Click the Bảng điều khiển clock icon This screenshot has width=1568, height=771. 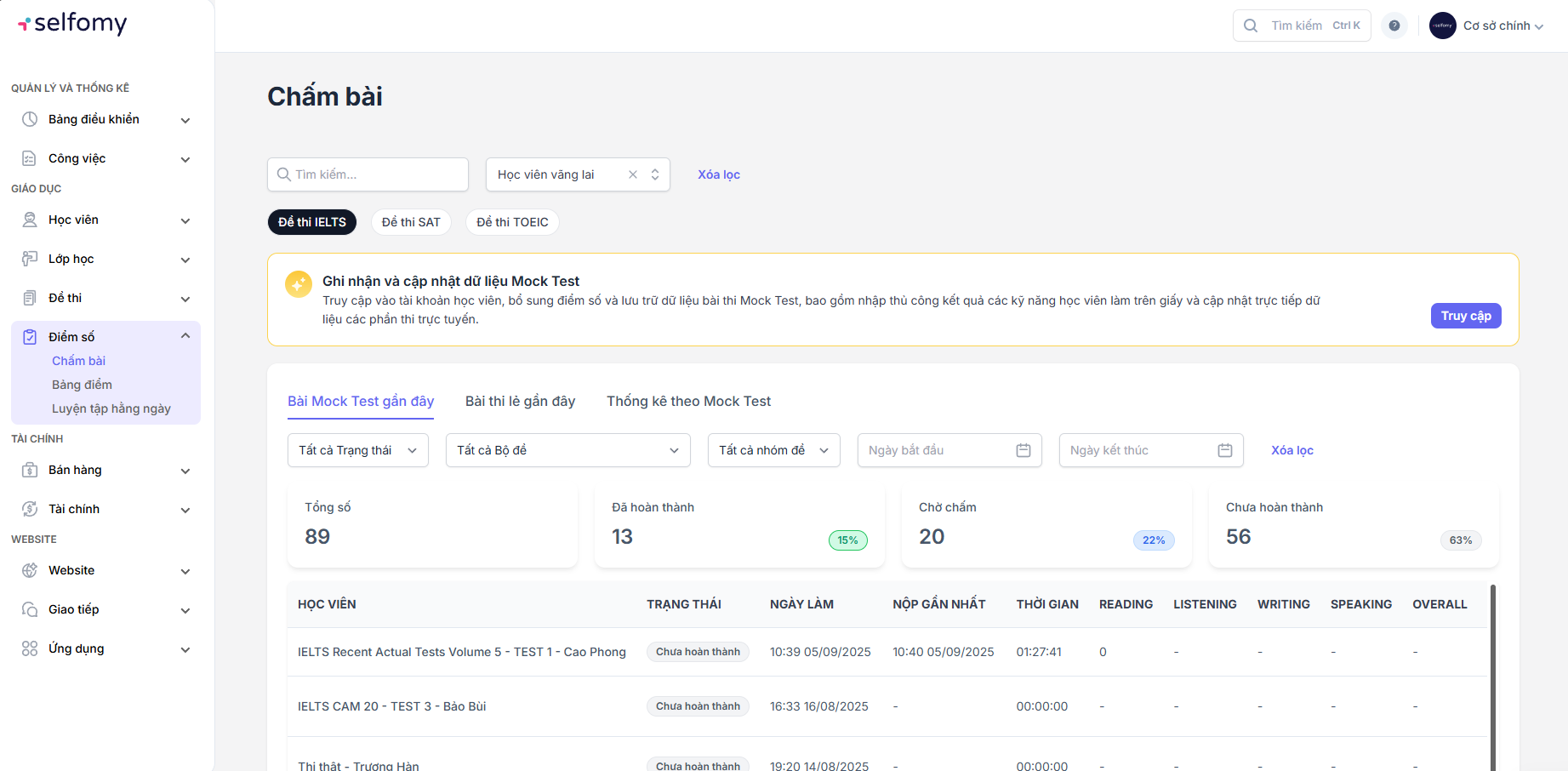click(30, 119)
